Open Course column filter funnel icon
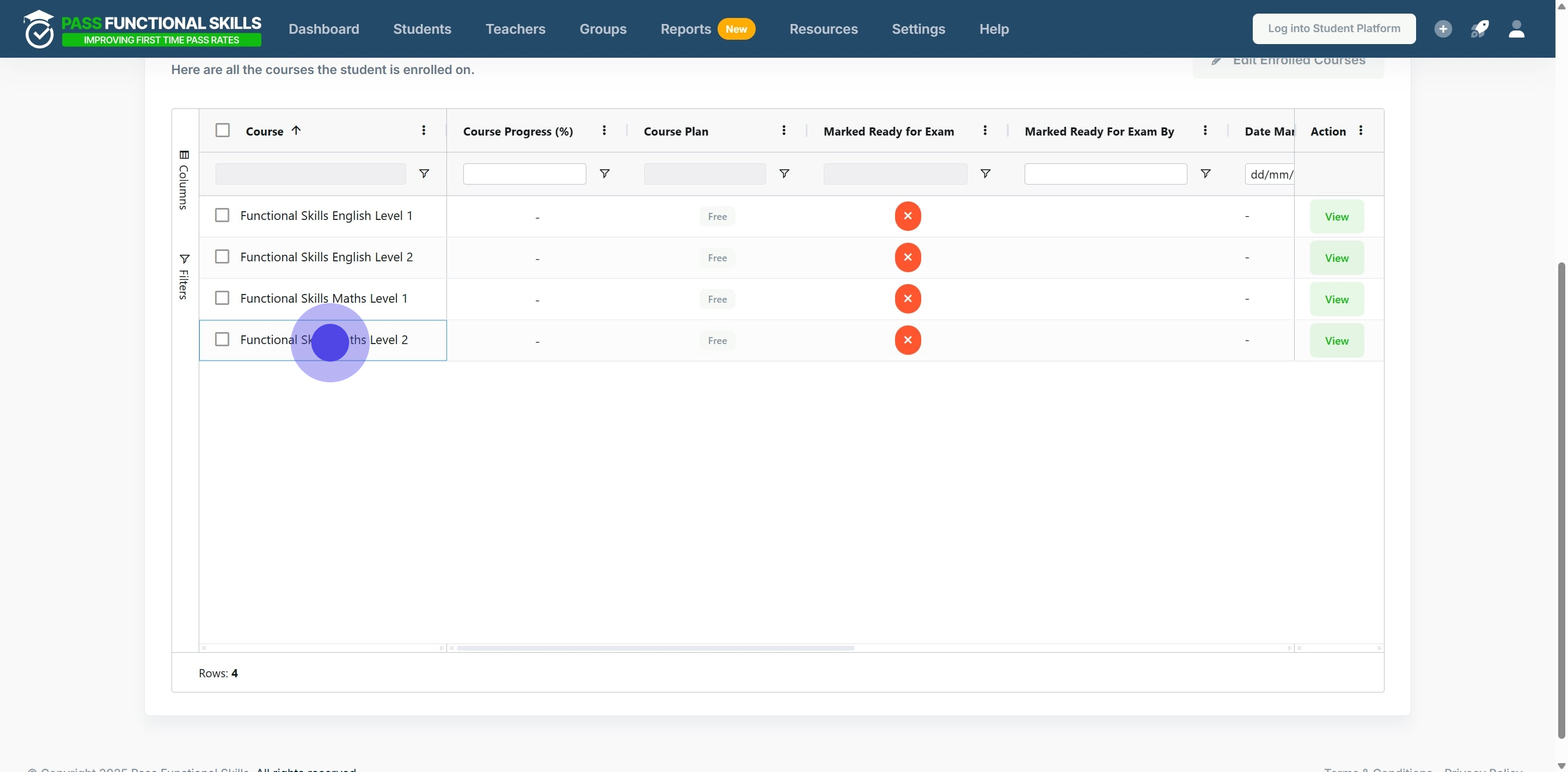The height and width of the screenshot is (772, 1568). [x=424, y=174]
